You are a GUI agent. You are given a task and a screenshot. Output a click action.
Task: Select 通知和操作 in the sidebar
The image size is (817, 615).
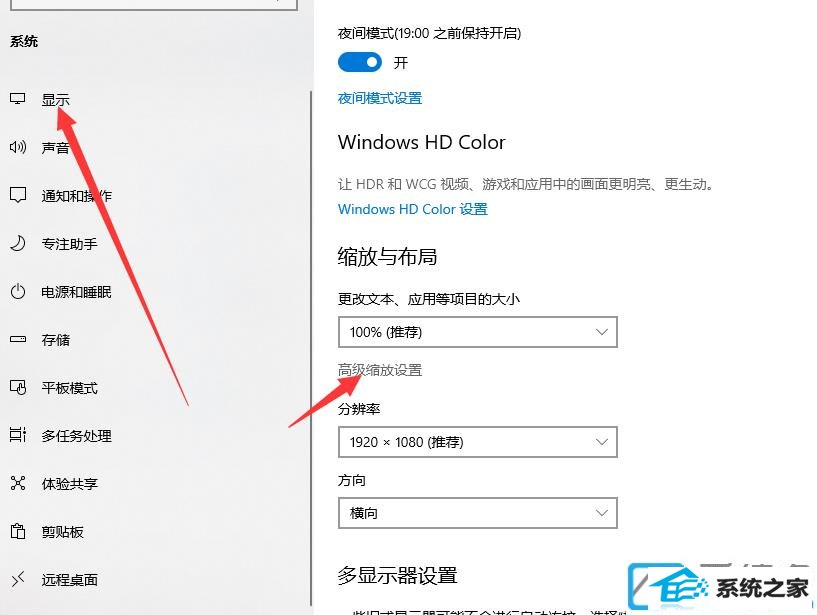click(x=77, y=196)
